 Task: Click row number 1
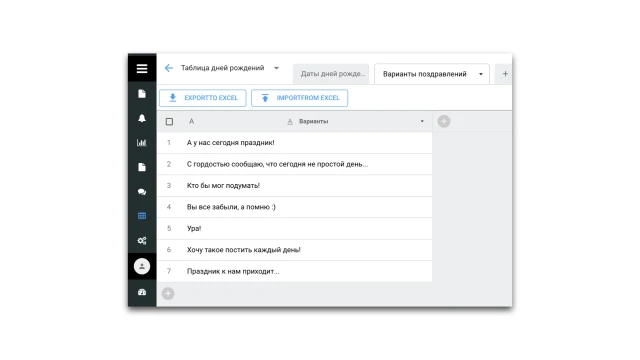(x=169, y=143)
